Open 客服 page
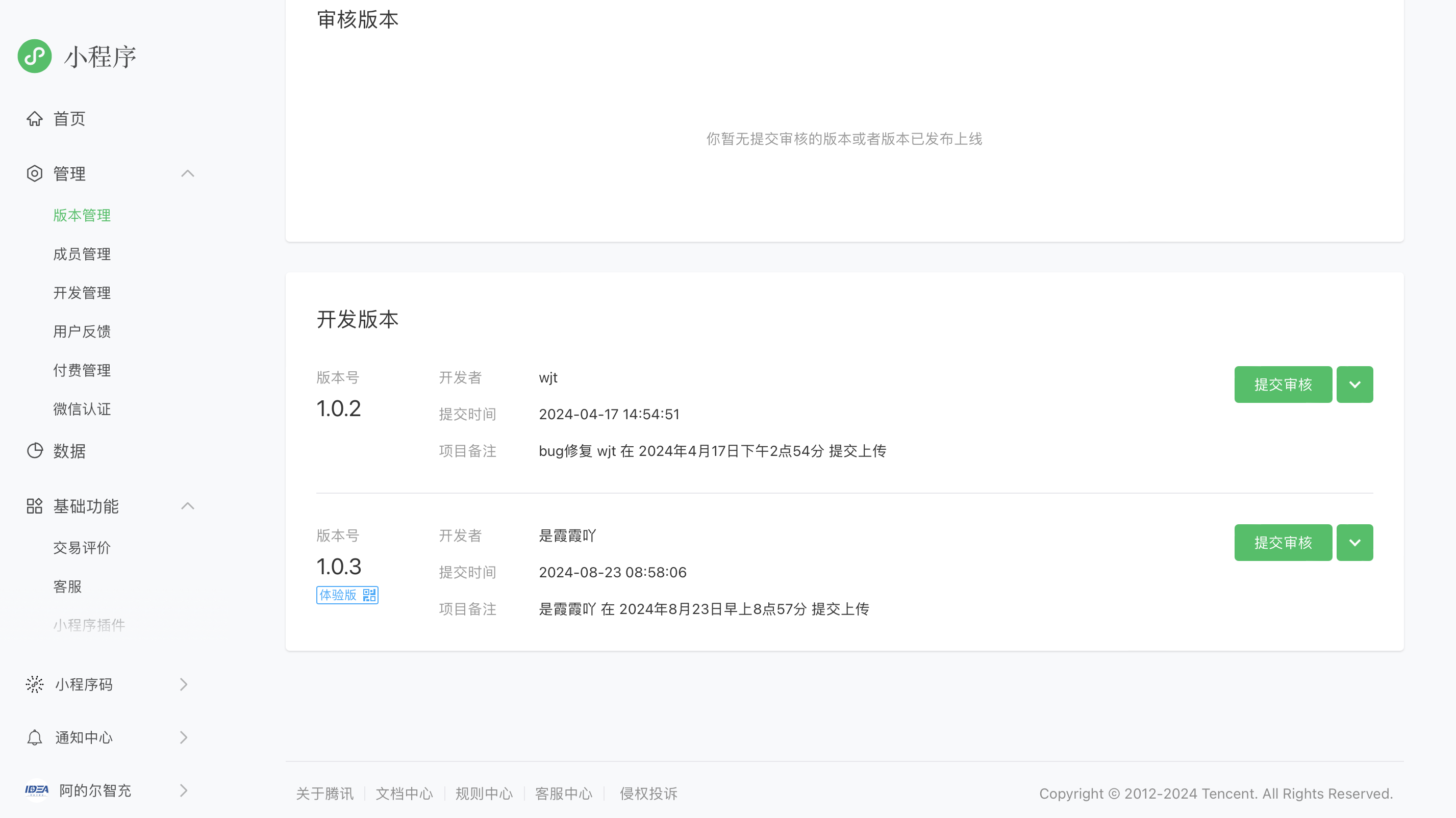Screen dimensions: 1456x818 pos(67,586)
